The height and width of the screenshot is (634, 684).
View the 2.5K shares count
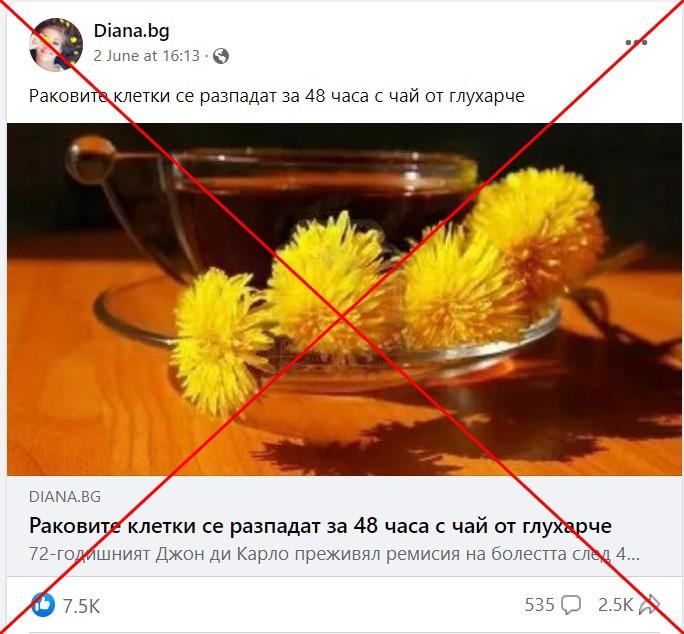pos(615,605)
